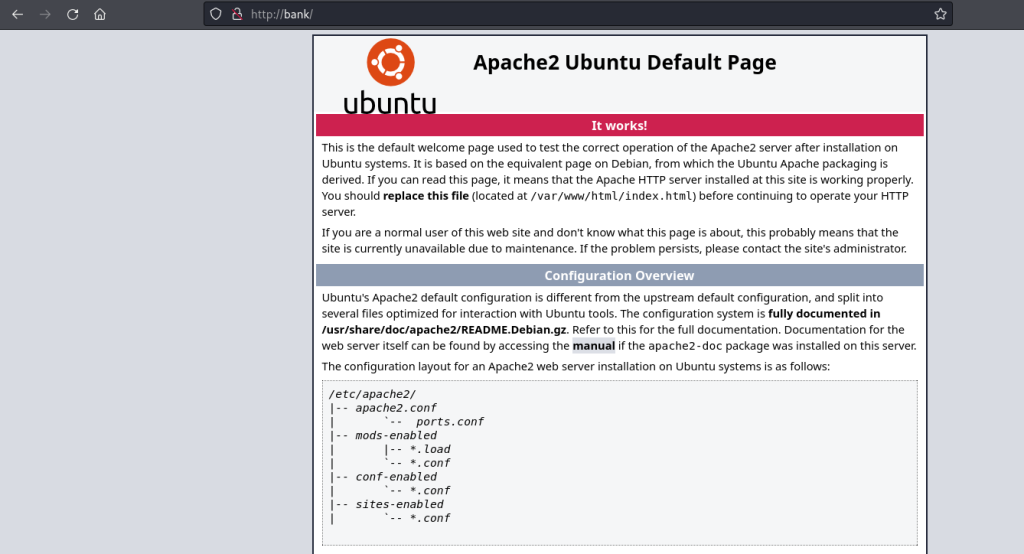Click the Ubuntu circle logo

[391, 62]
